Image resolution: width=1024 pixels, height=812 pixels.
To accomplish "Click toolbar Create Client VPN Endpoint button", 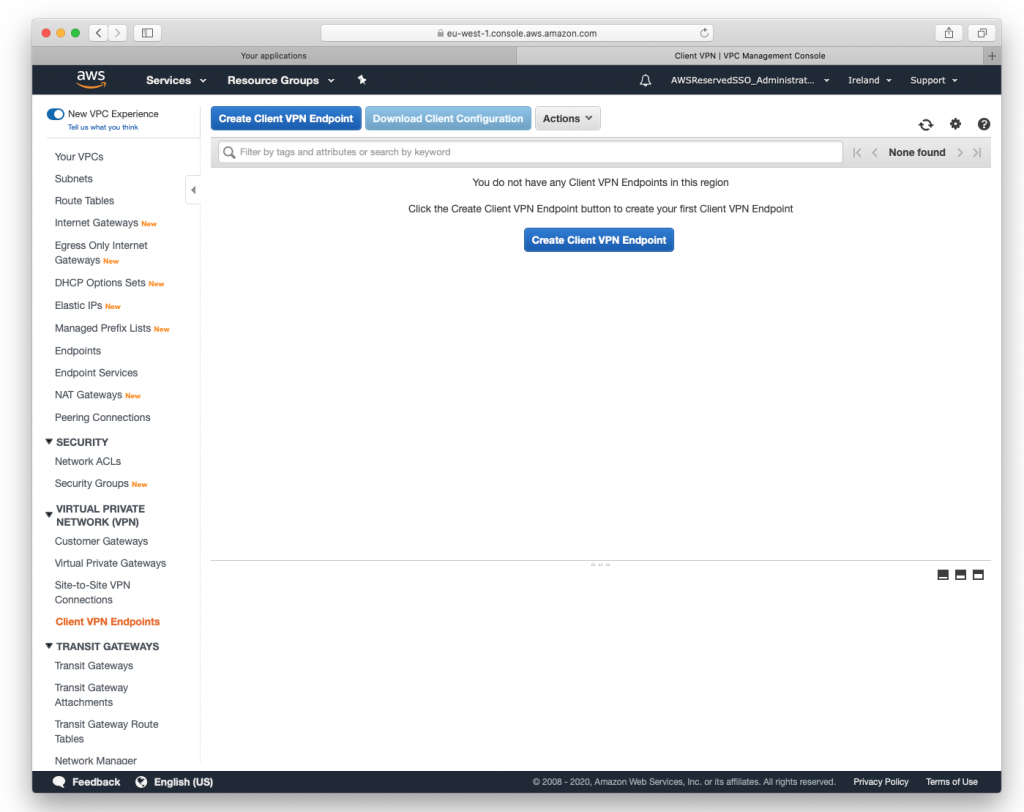I will pos(286,118).
